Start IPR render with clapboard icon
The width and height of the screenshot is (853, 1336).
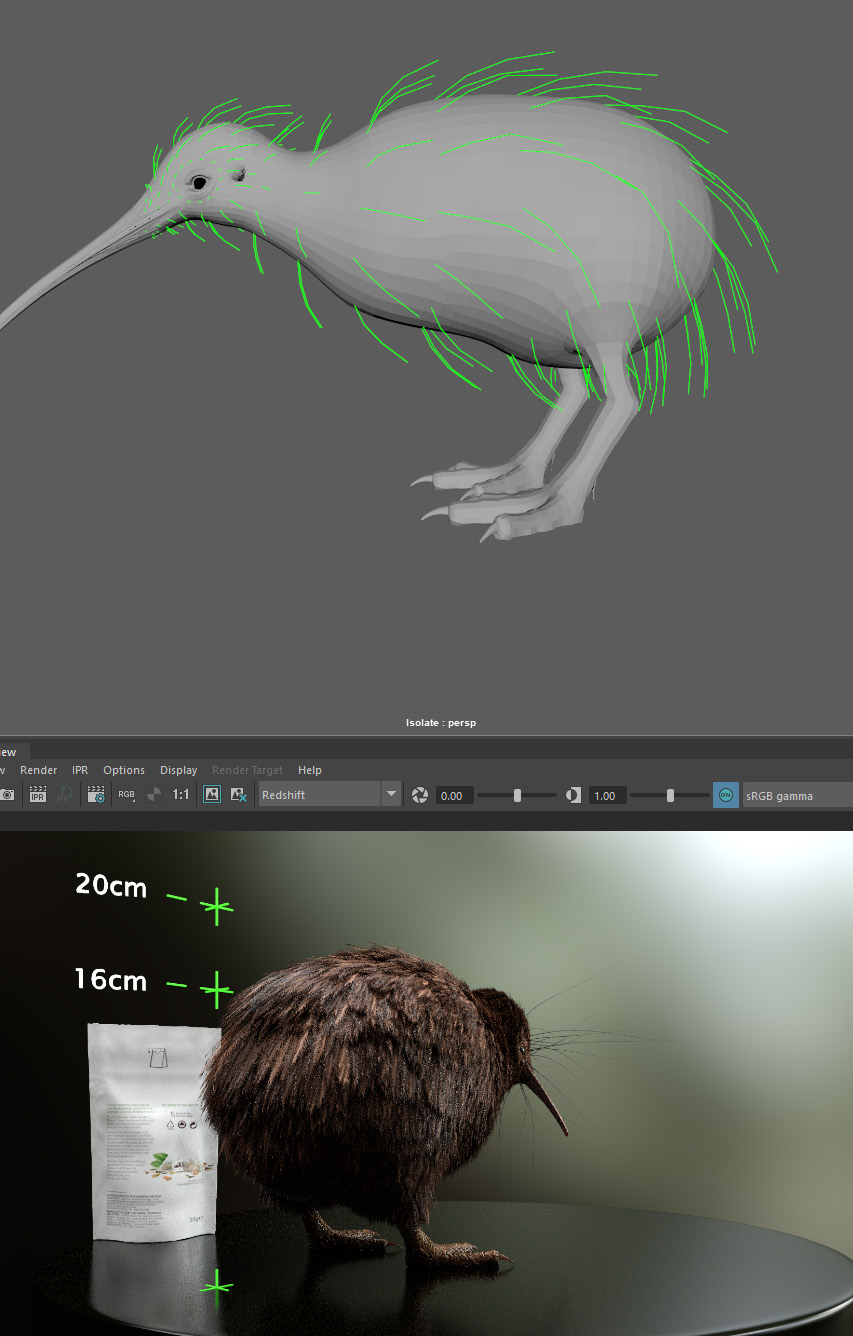coord(37,795)
